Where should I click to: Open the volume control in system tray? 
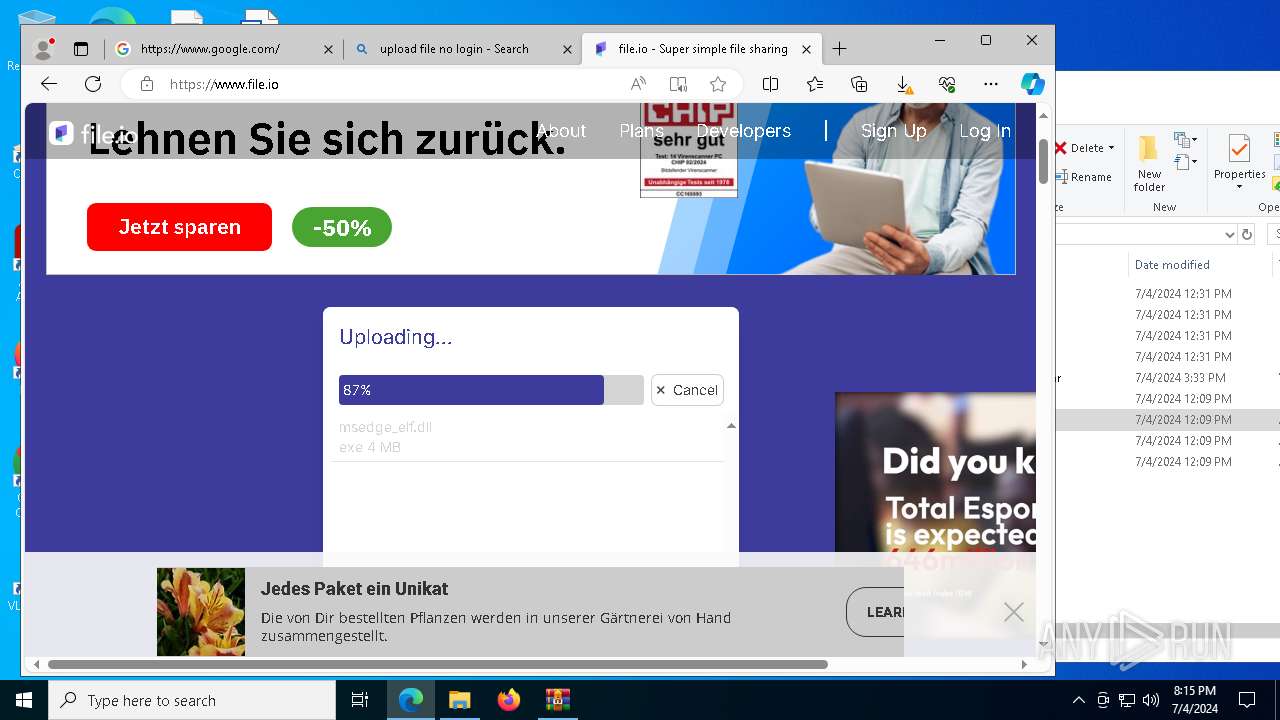point(1151,700)
